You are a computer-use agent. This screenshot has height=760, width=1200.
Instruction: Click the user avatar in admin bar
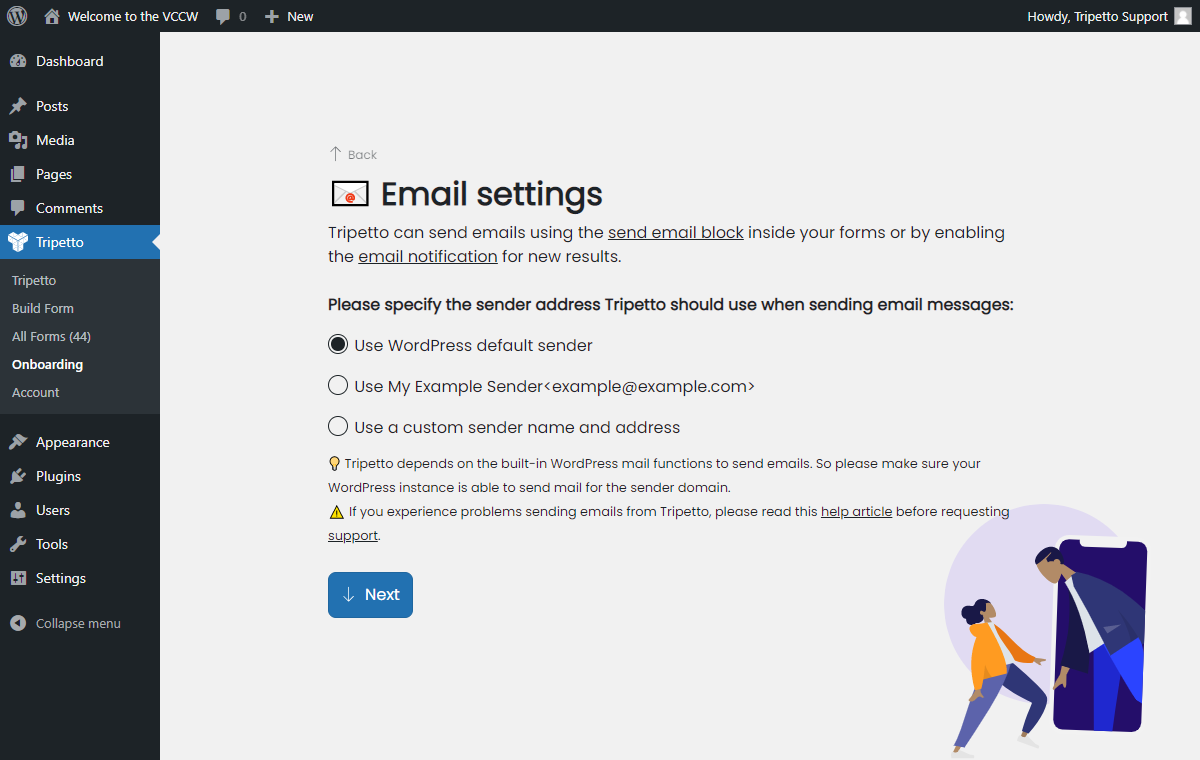(x=1183, y=16)
